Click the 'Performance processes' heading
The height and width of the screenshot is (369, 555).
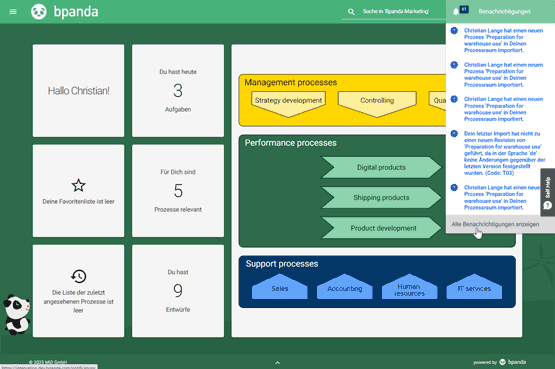[x=291, y=143]
